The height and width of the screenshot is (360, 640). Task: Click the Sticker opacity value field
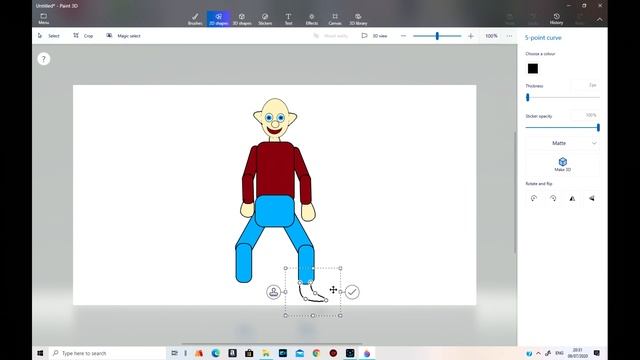tap(585, 115)
